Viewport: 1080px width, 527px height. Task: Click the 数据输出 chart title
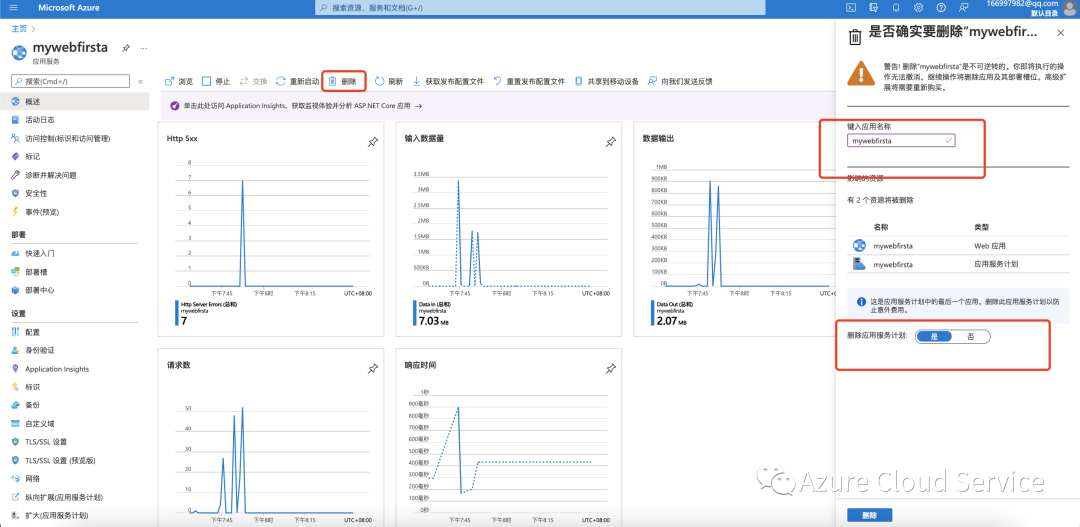click(658, 138)
